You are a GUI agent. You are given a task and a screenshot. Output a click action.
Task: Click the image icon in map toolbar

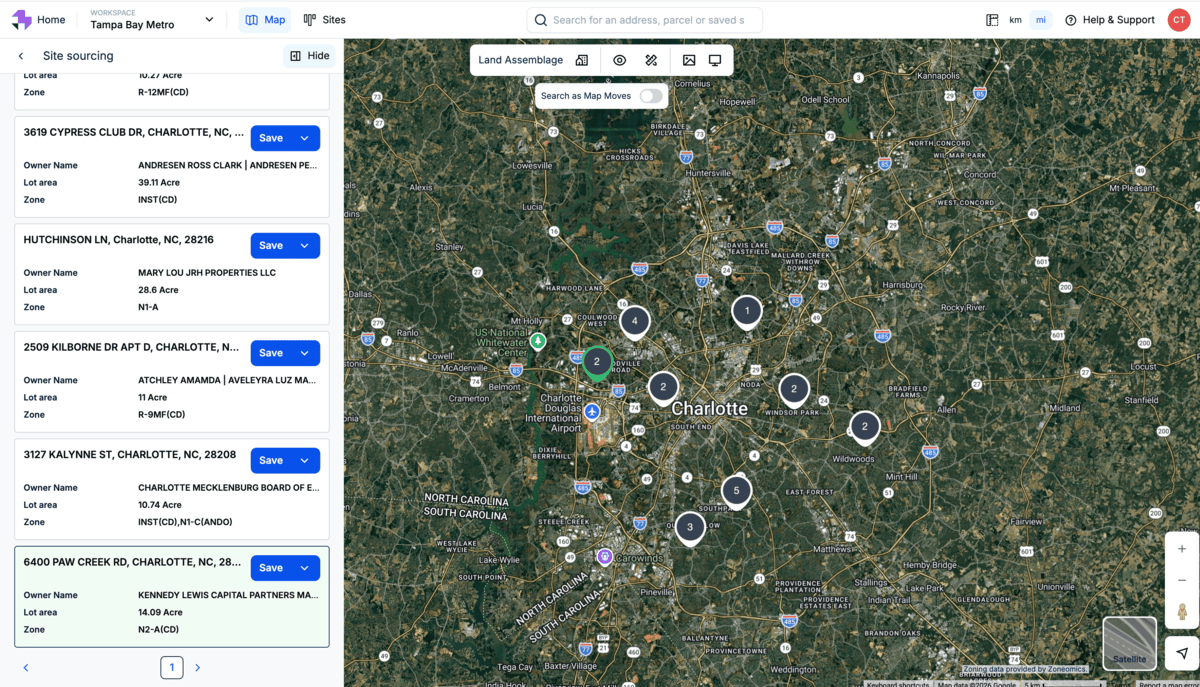(x=689, y=60)
